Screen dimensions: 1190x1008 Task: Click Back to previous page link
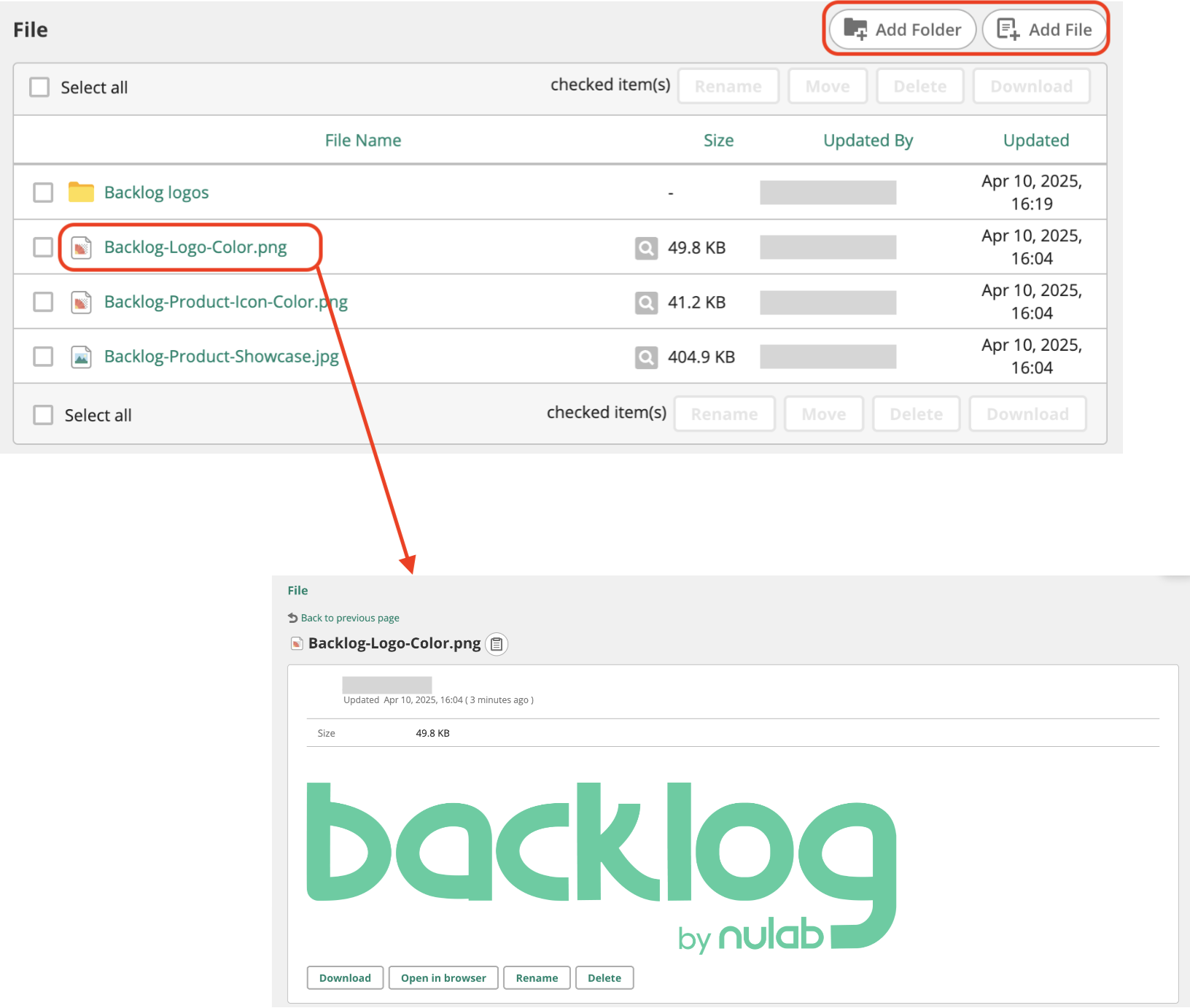[x=350, y=618]
